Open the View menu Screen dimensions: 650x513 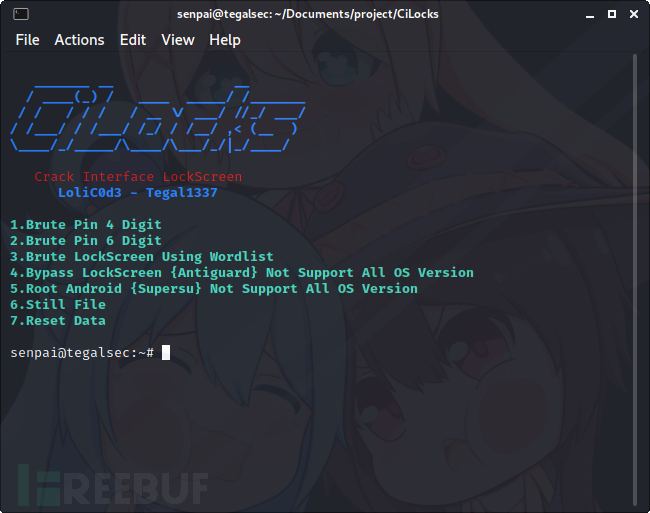(x=178, y=40)
